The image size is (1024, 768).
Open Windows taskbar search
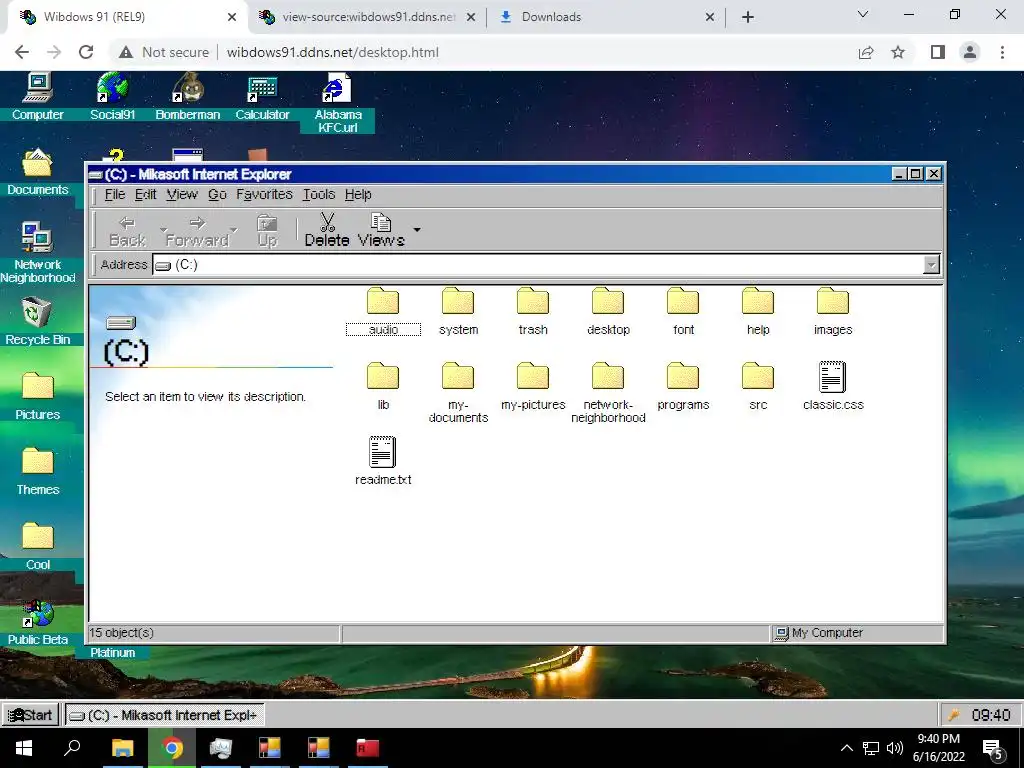tap(72, 748)
